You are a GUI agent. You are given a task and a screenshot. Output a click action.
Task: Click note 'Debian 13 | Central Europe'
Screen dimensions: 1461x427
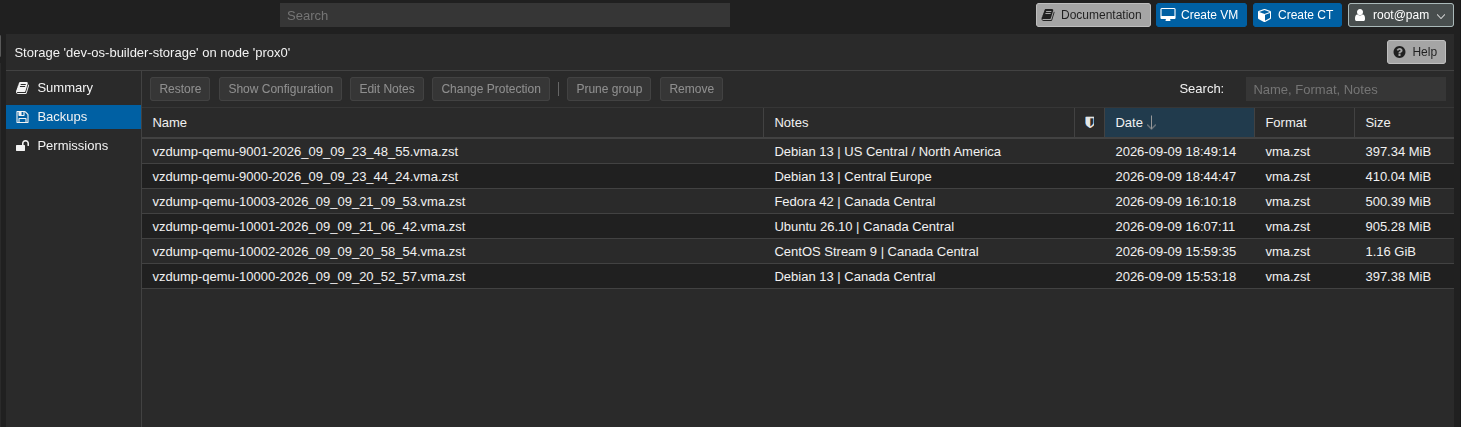tap(853, 177)
